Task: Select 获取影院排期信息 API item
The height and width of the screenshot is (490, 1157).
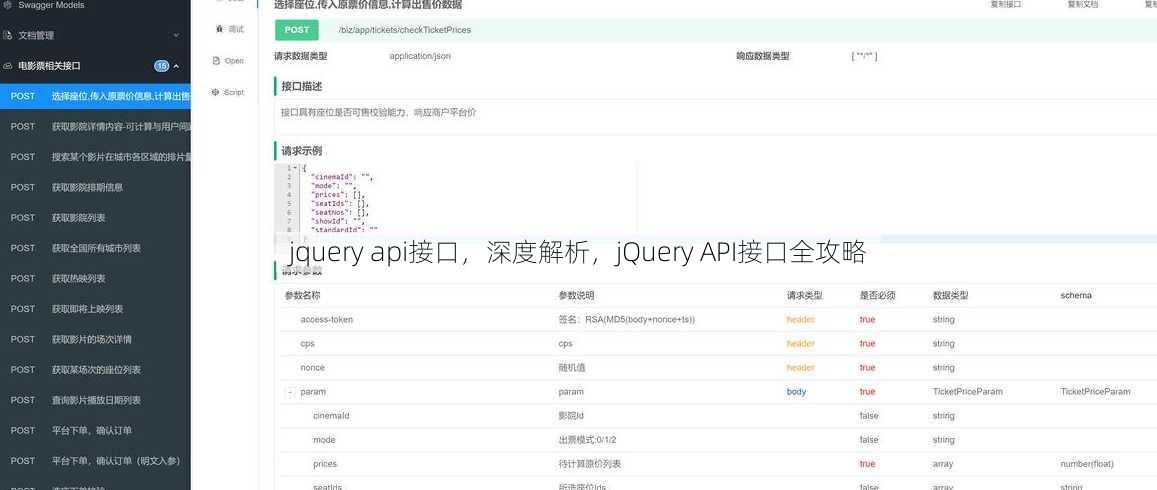Action: pyautogui.click(x=95, y=187)
